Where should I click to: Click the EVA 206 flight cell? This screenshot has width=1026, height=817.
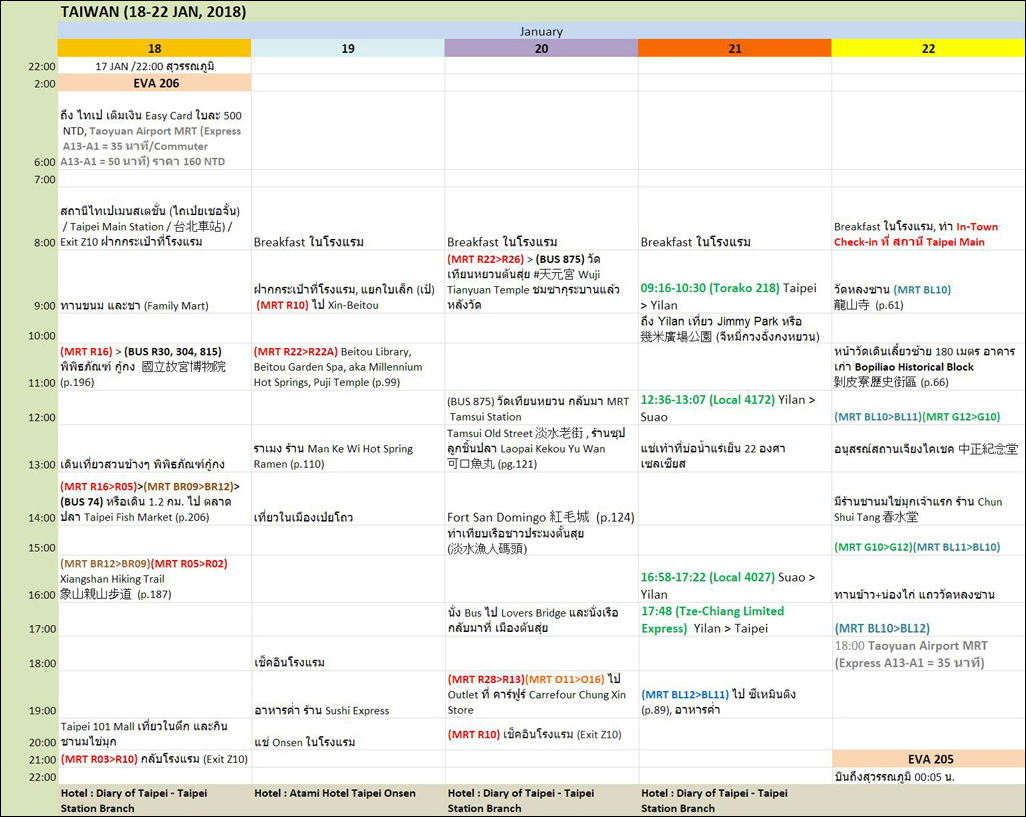154,83
